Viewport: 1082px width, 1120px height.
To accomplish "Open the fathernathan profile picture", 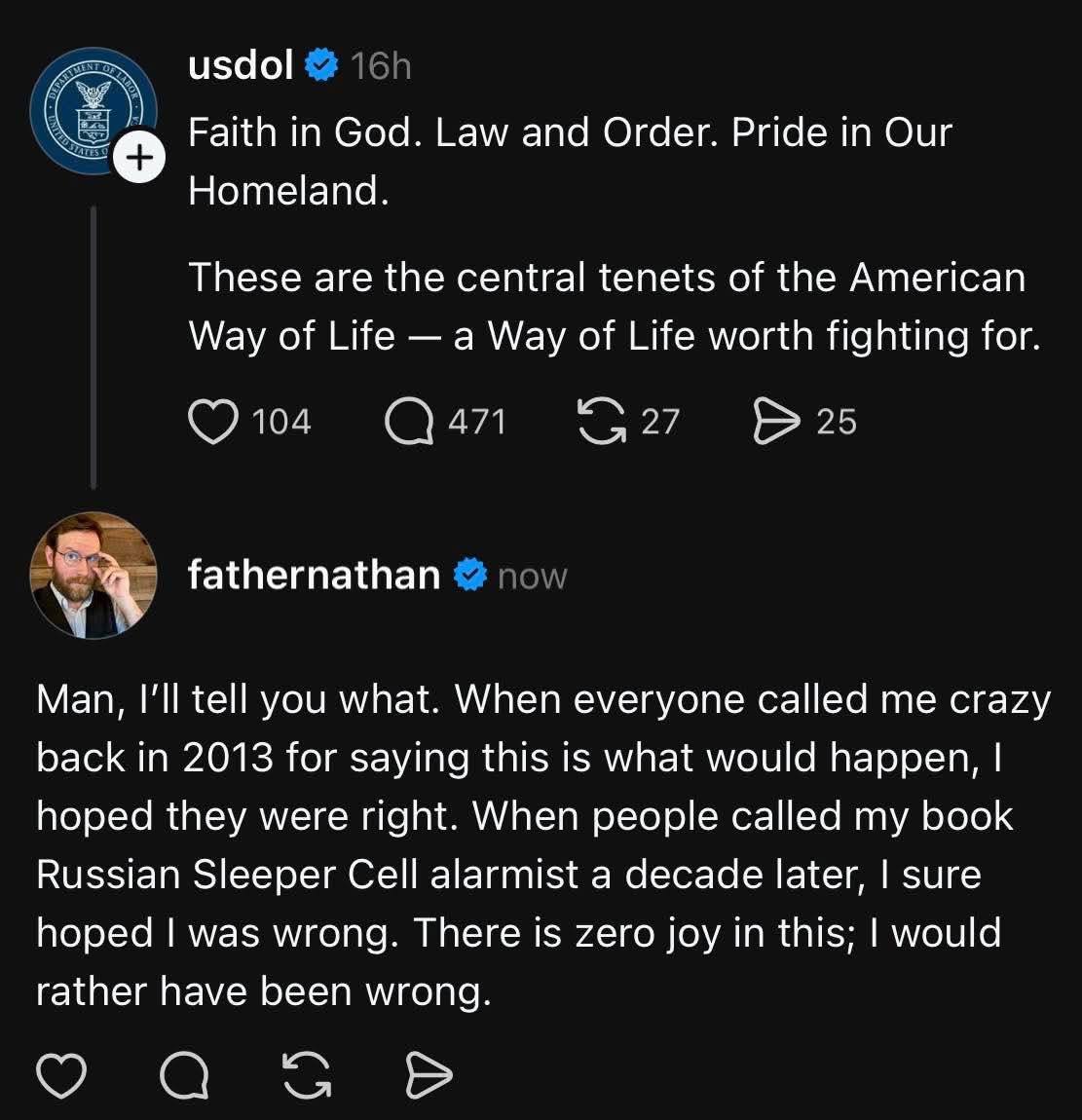I will [93, 575].
